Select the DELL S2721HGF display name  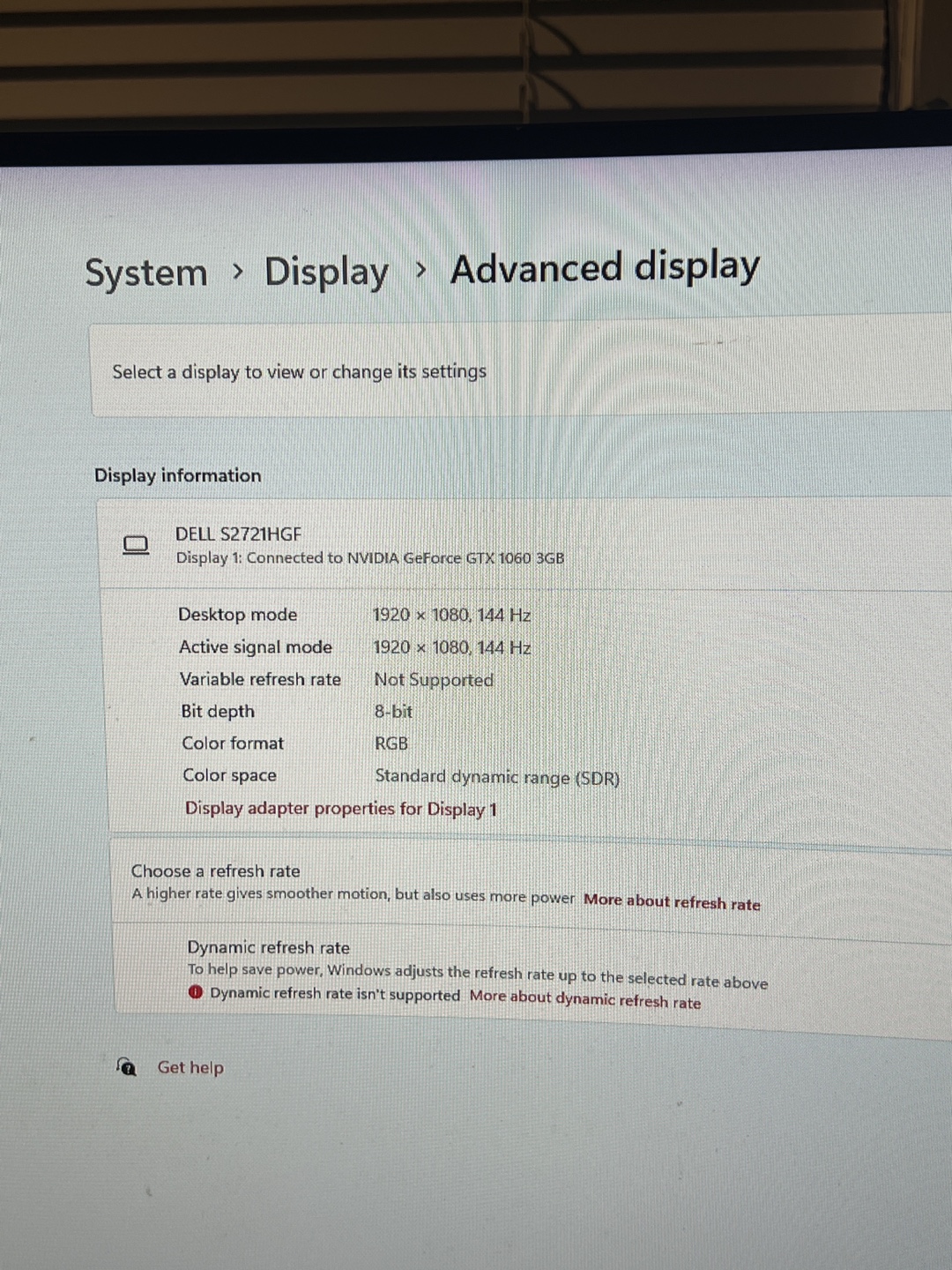click(x=238, y=534)
